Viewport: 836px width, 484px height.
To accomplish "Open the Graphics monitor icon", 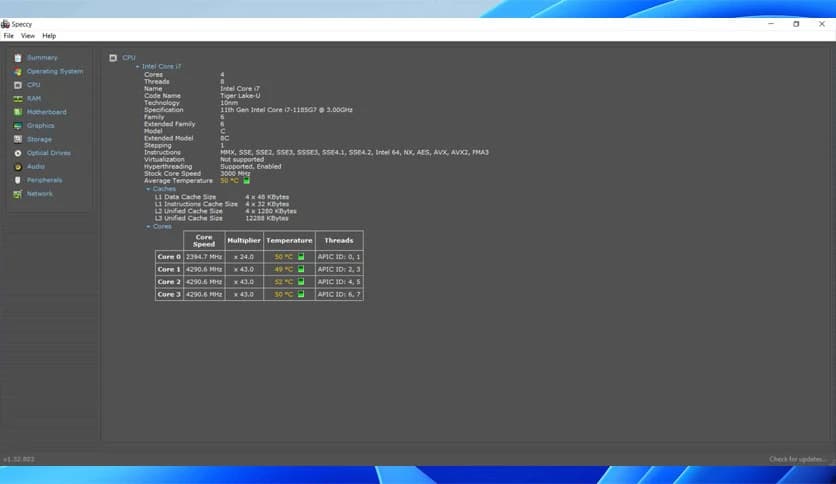I will click(x=18, y=126).
